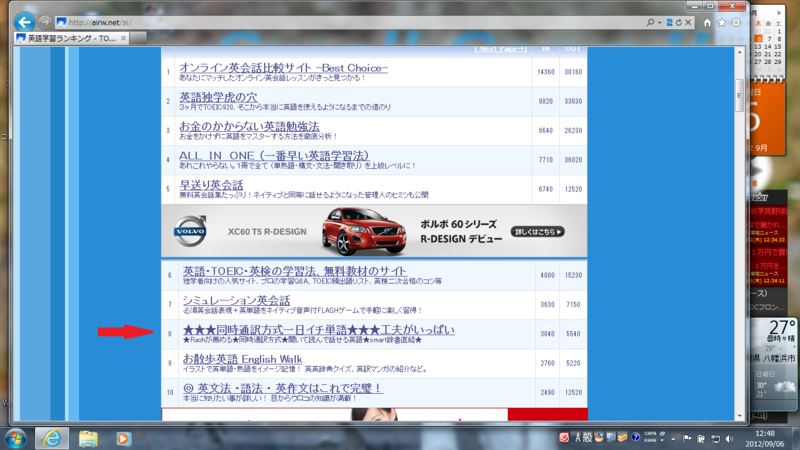
Task: Click the IME help question mark icon
Action: 635,437
